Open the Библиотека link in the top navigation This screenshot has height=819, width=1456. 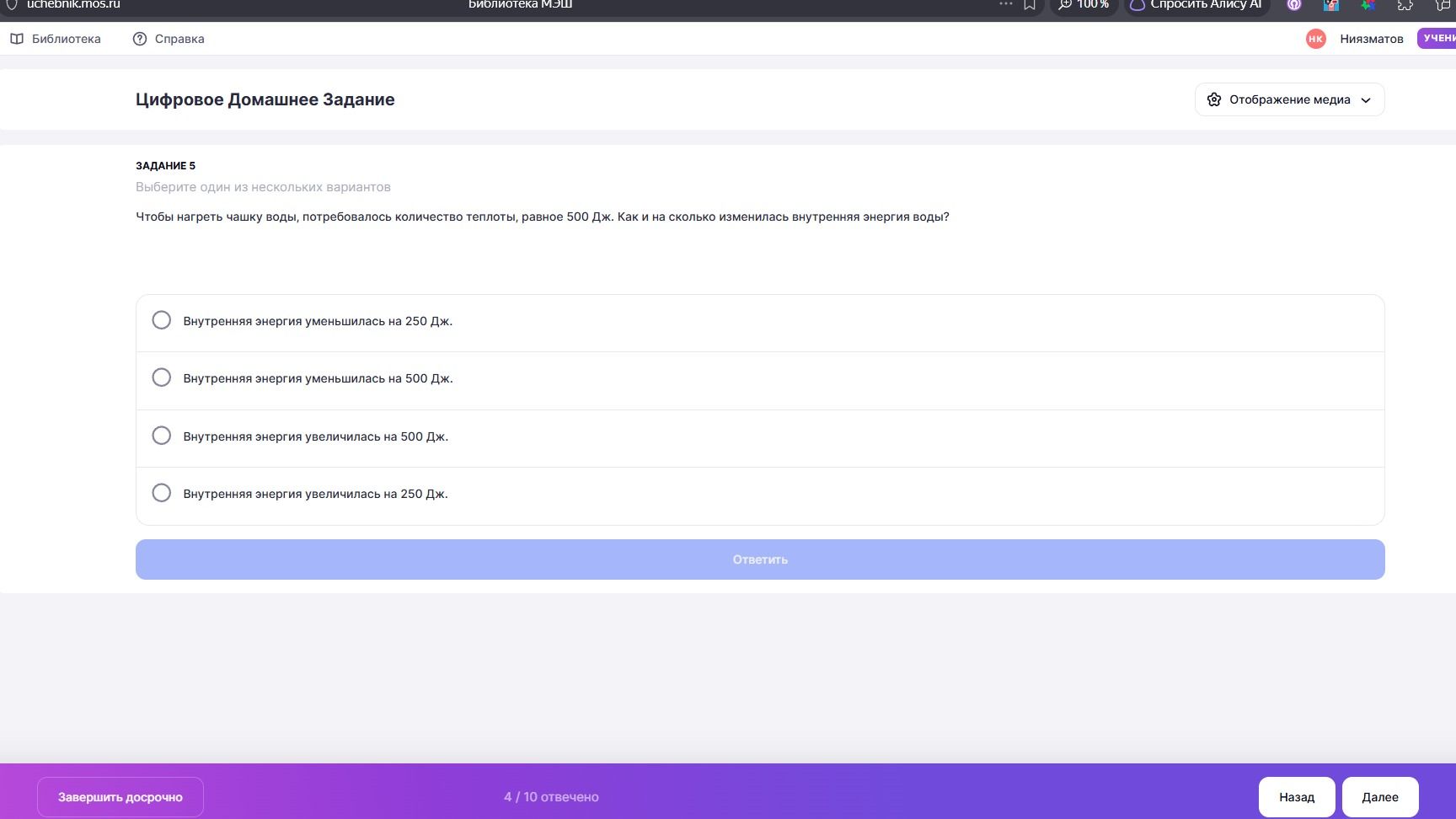click(x=56, y=39)
